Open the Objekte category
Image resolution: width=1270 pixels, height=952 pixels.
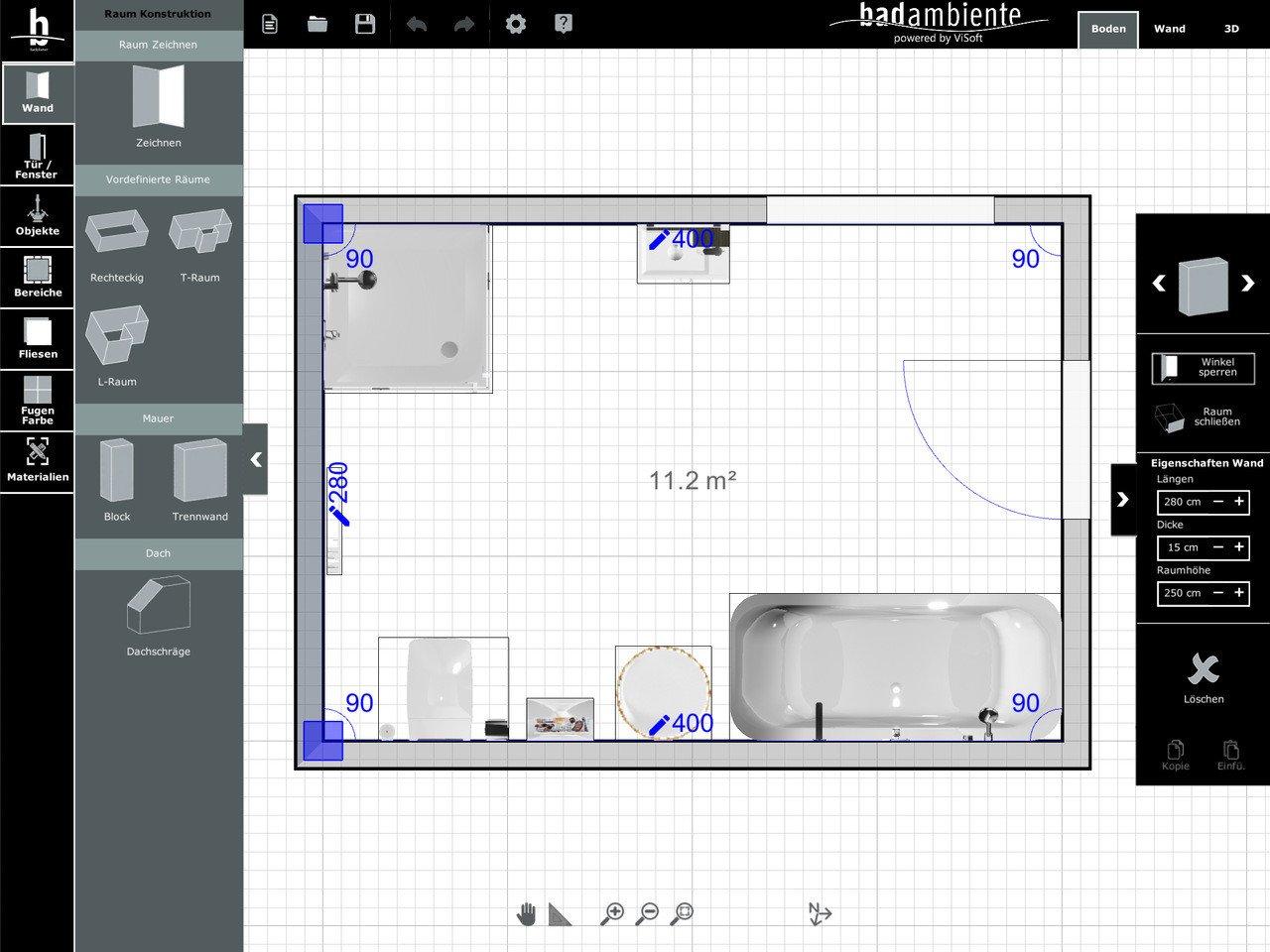(37, 216)
